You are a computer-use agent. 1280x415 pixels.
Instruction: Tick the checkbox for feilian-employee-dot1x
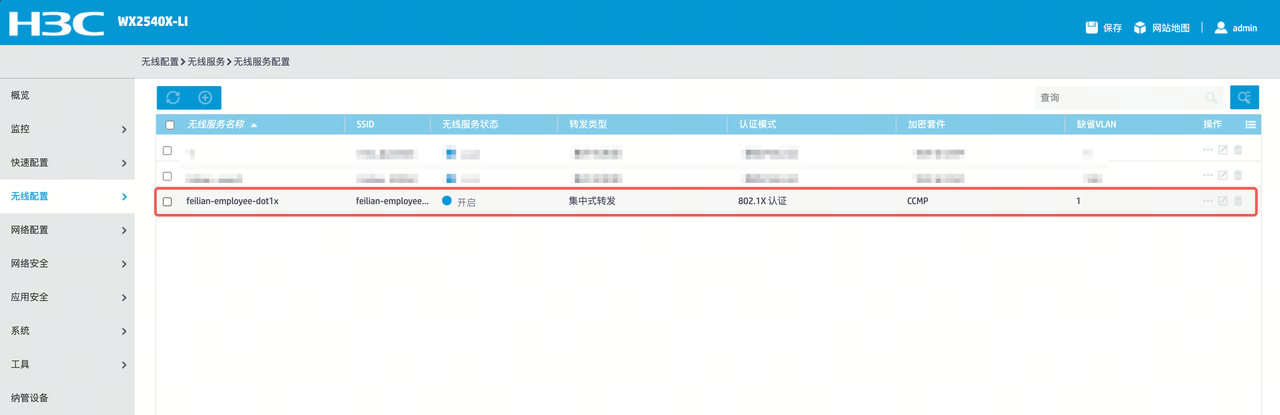168,201
